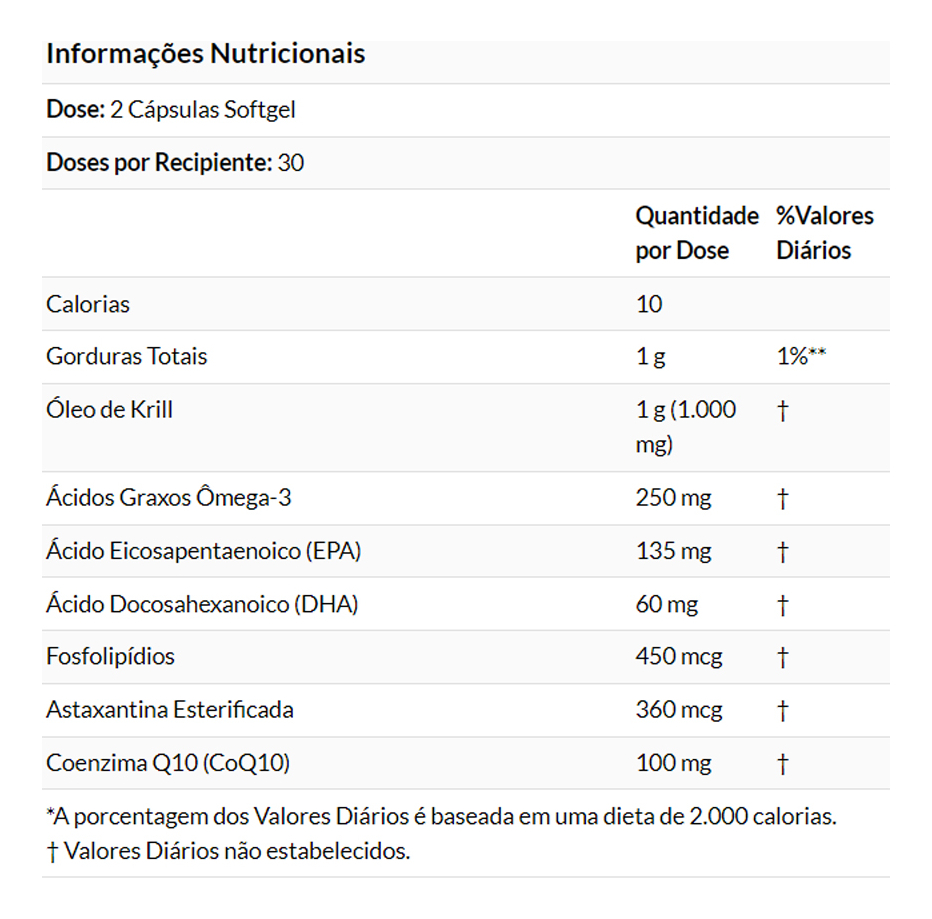Click the 1%** daily value for Gorduras Totais
Image resolution: width=932 pixels, height=919 pixels.
click(801, 357)
